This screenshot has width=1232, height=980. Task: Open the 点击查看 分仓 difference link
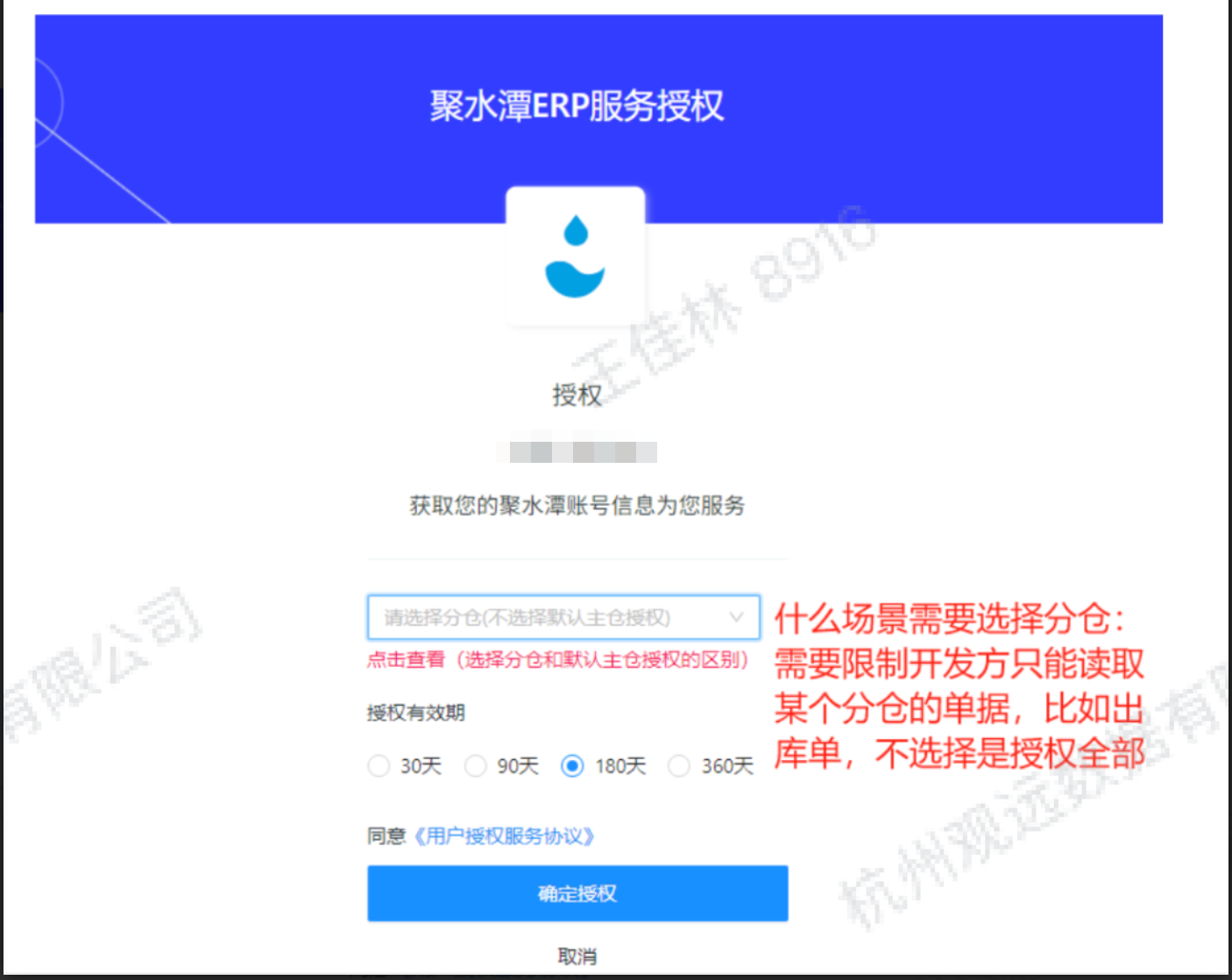(x=557, y=660)
